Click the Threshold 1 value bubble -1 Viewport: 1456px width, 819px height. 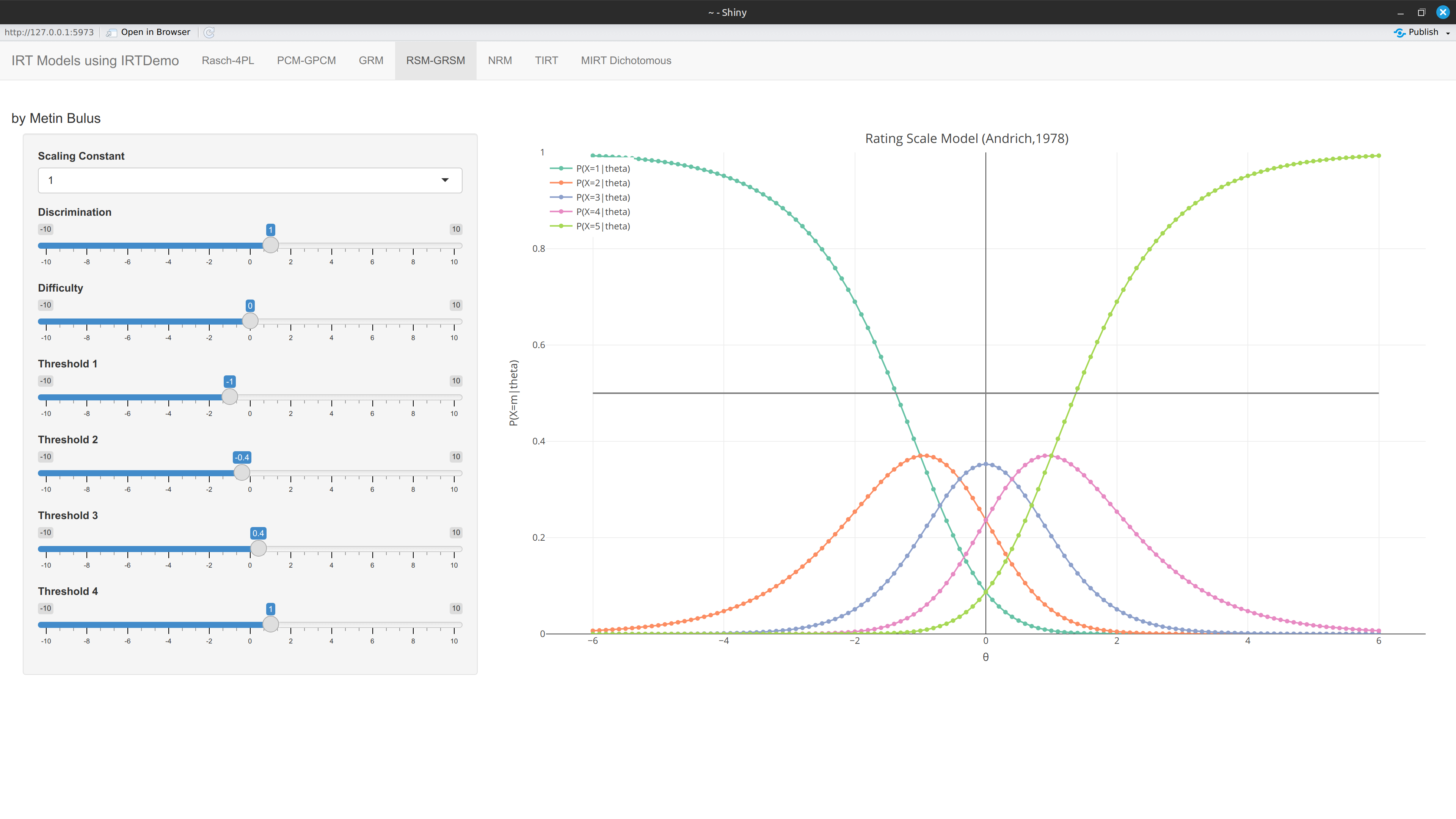click(229, 381)
